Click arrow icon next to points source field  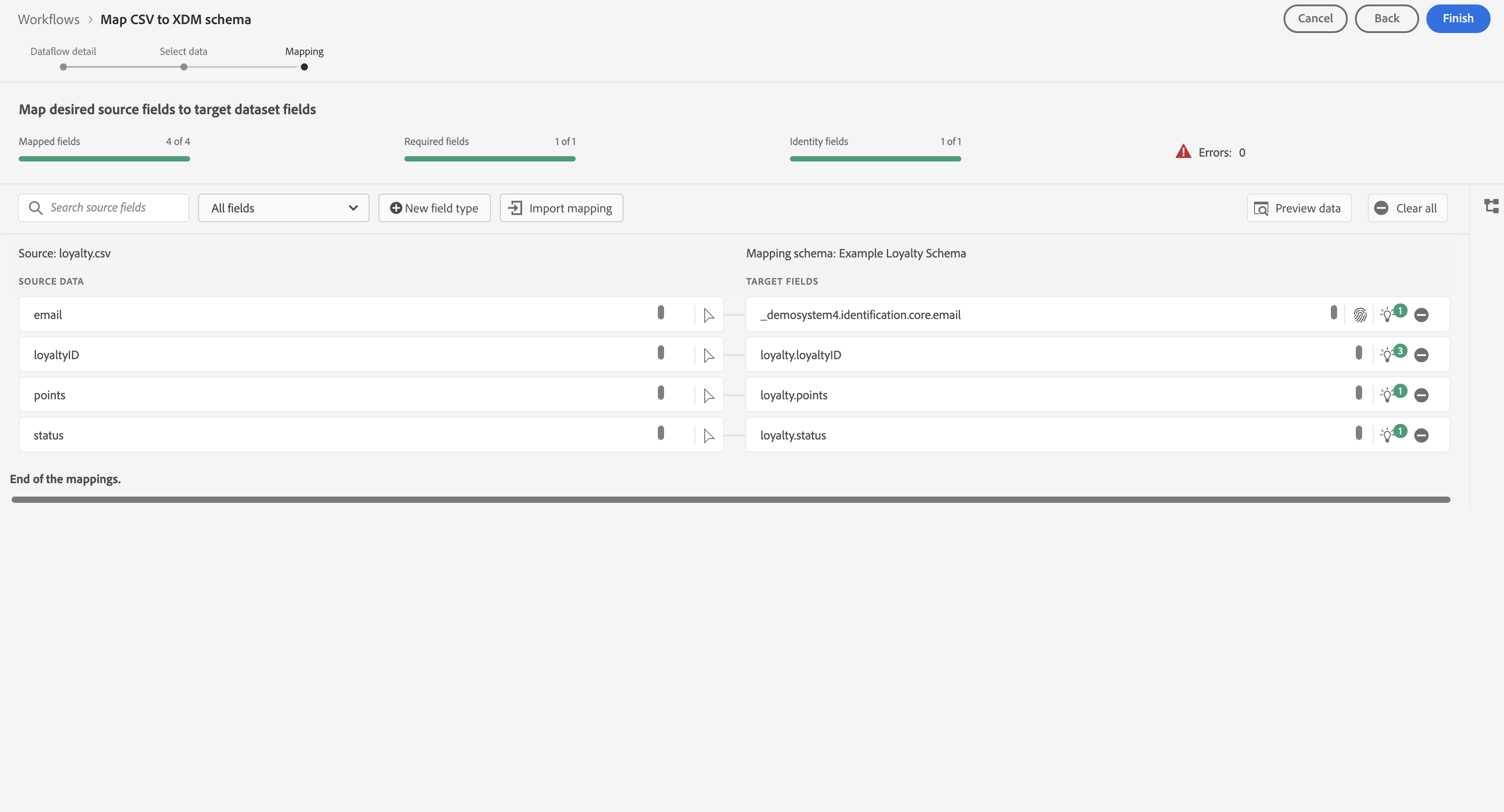pos(709,396)
